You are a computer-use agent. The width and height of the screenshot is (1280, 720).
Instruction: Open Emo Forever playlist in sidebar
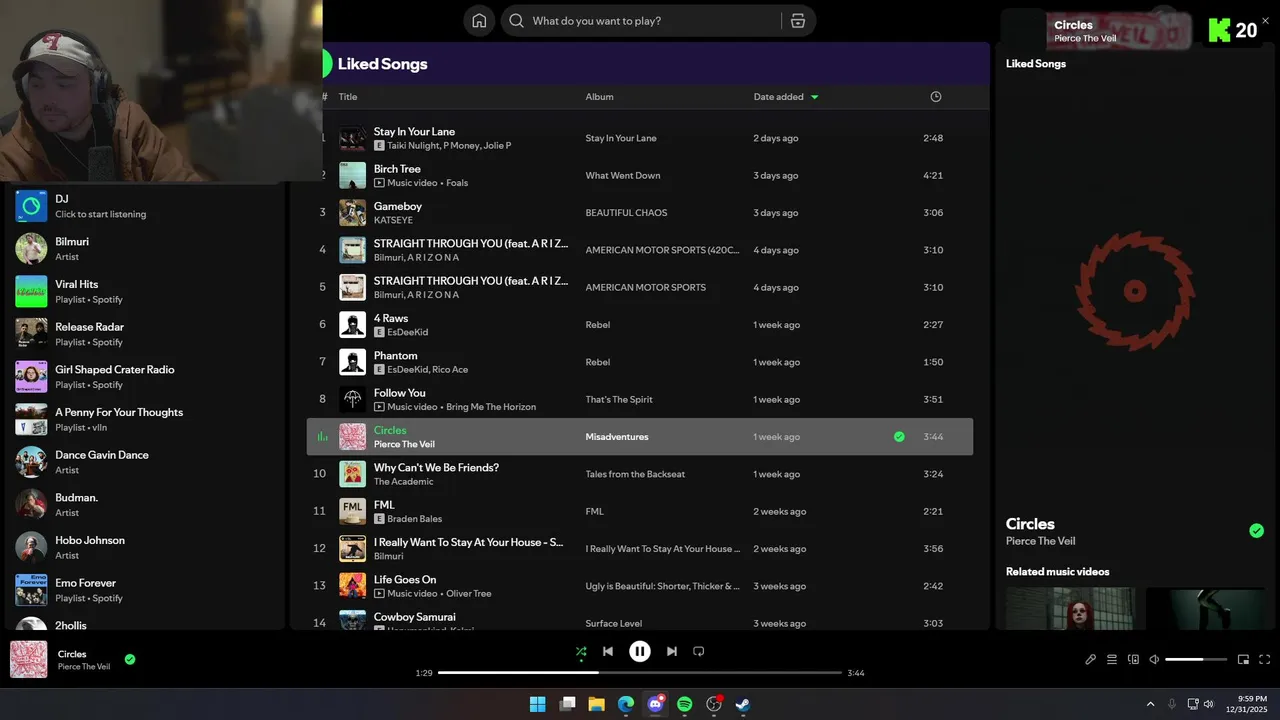[x=146, y=590]
